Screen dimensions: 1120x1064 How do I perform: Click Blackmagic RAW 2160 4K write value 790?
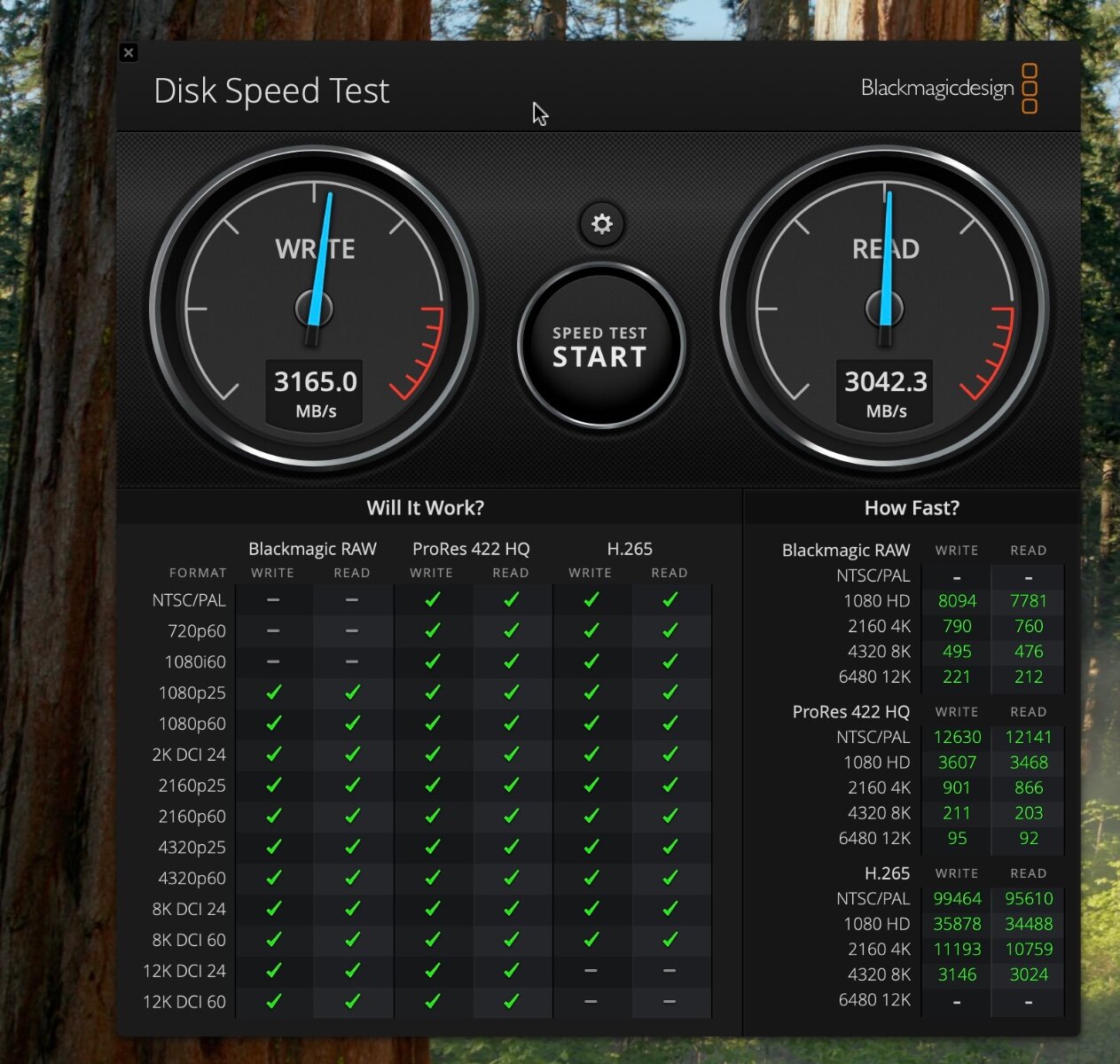pos(957,626)
